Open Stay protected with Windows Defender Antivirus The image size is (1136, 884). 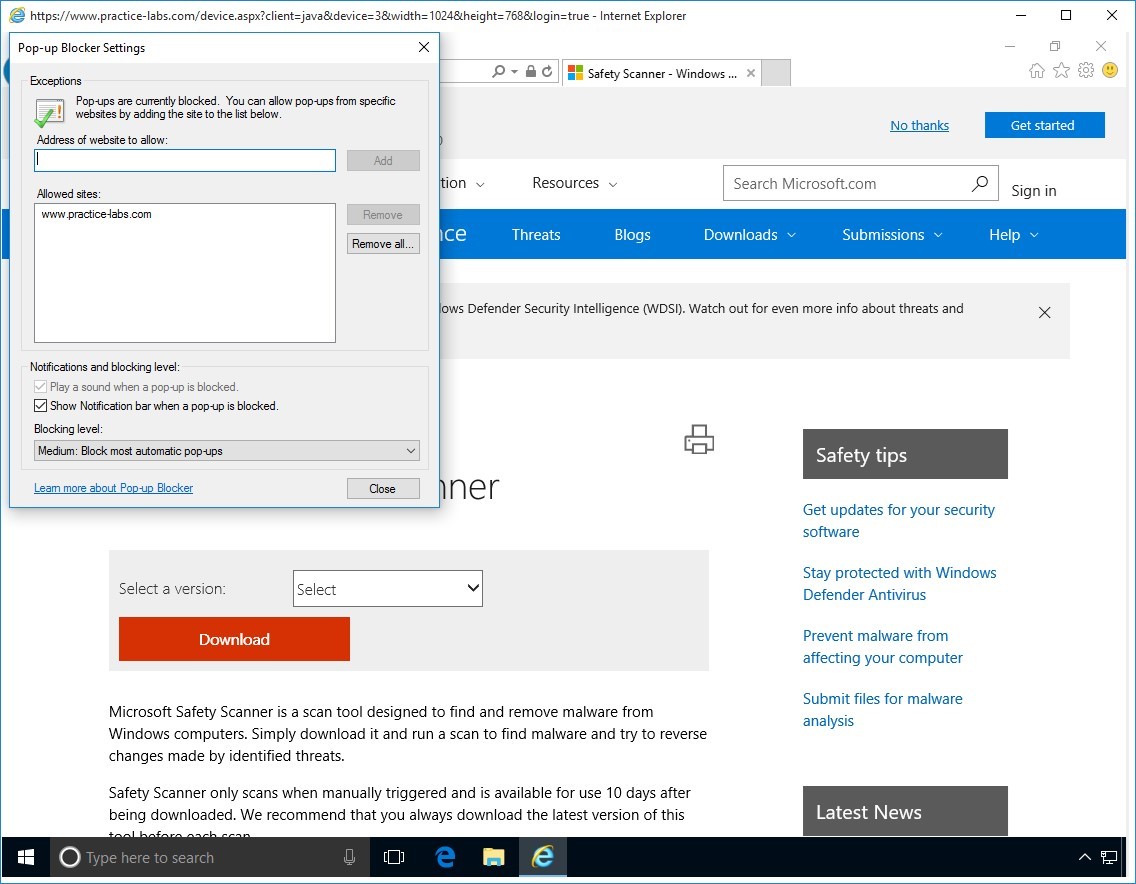899,583
